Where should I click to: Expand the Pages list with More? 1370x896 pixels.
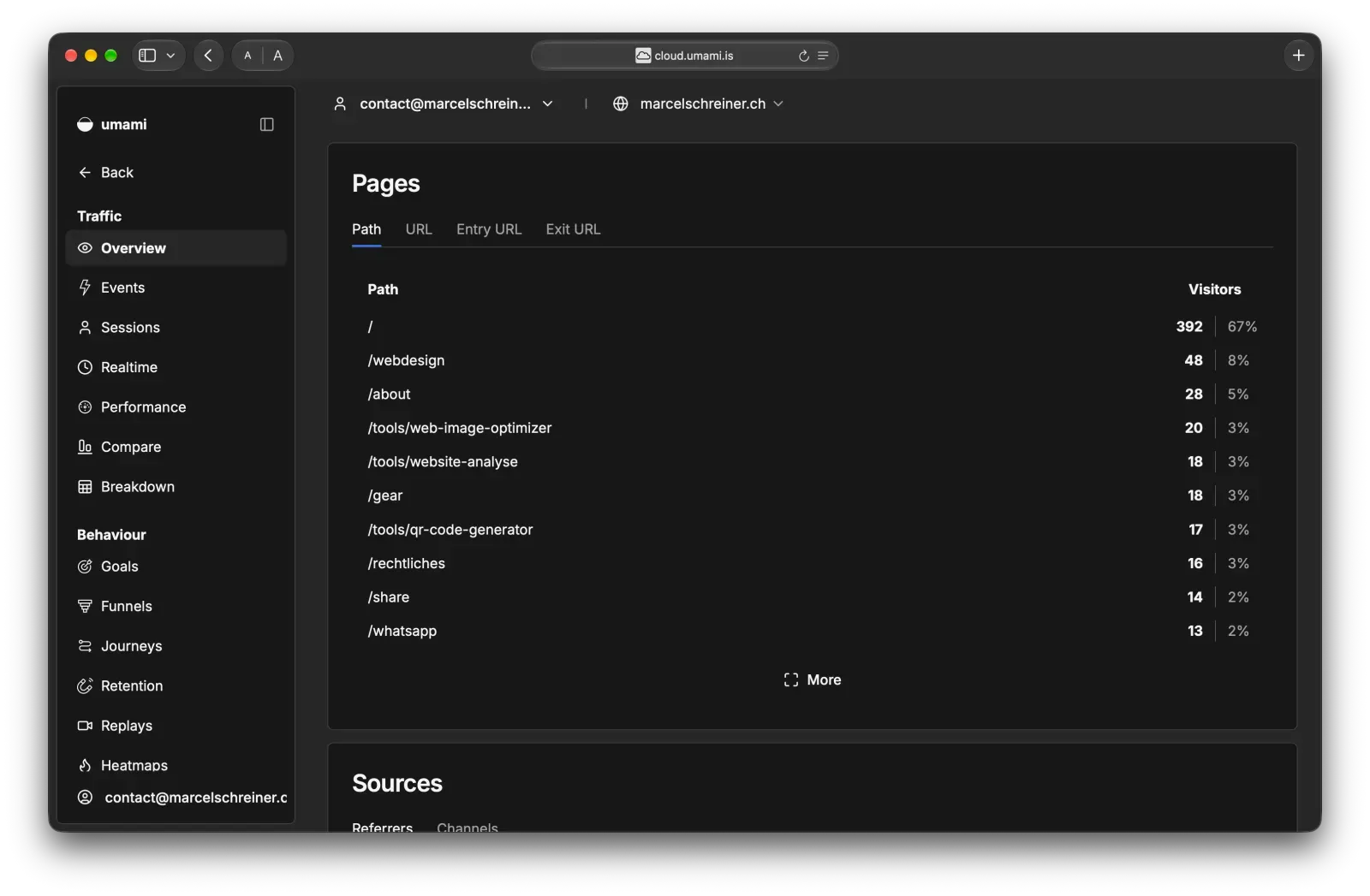[x=812, y=679]
